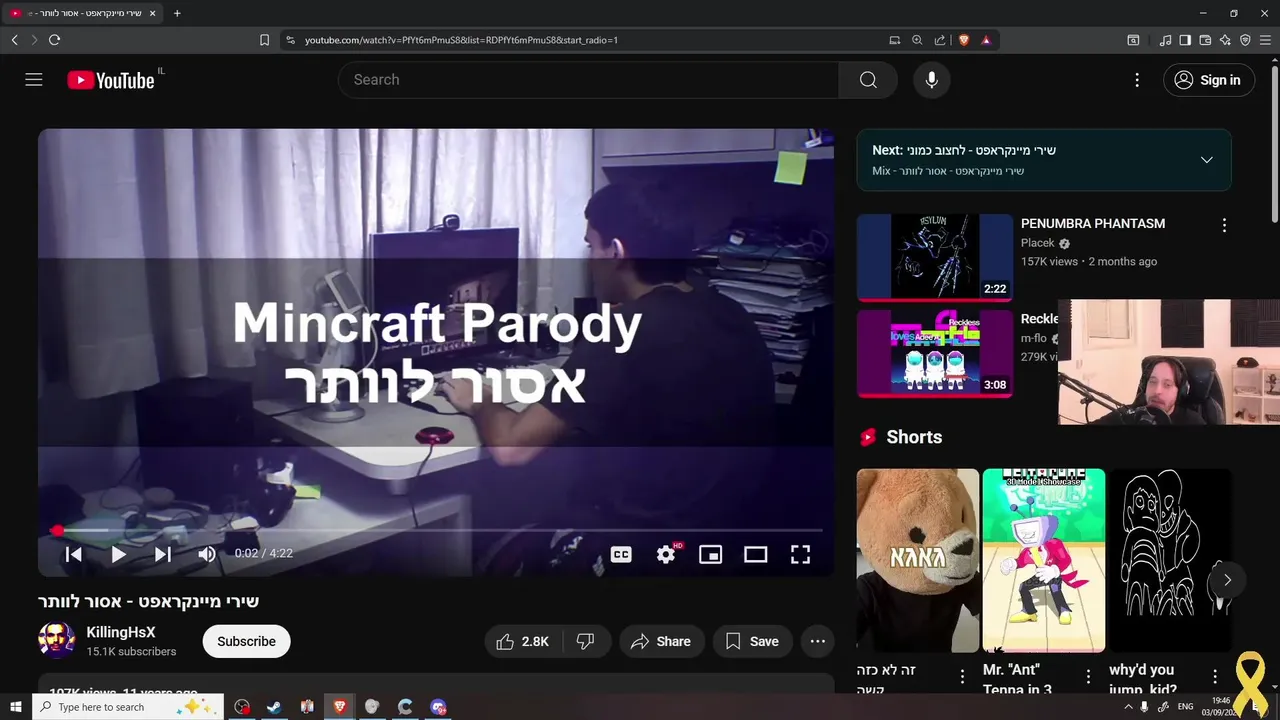Viewport: 1280px width, 720px height.
Task: Subscribe to KillingHsX channel
Action: point(246,642)
